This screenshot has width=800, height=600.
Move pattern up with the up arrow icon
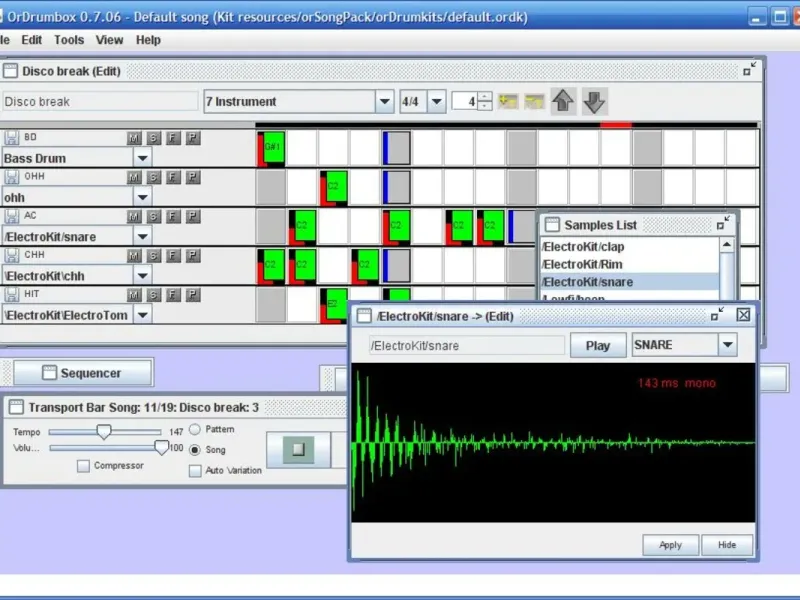click(x=563, y=101)
